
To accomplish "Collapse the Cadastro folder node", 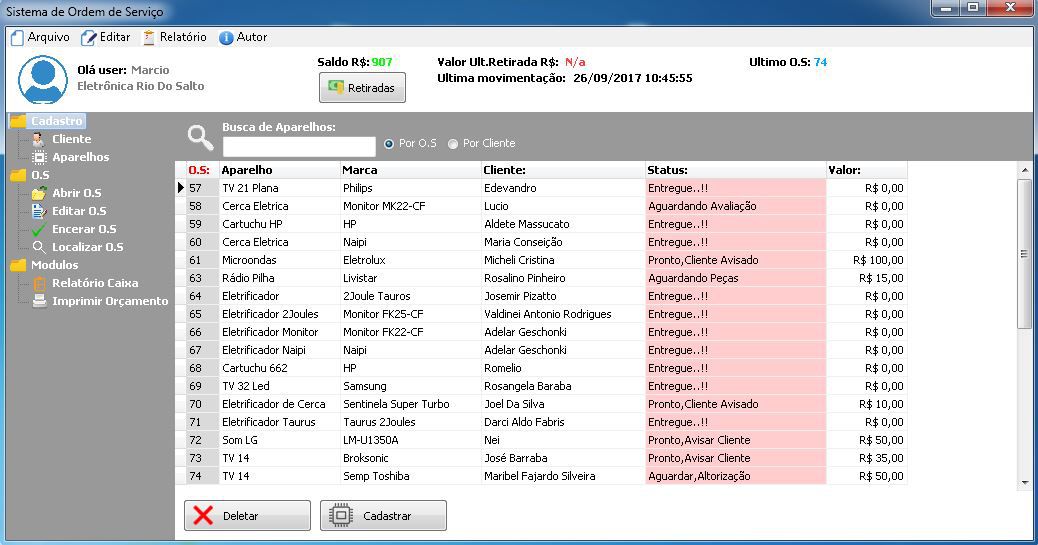I will pyautogui.click(x=18, y=121).
